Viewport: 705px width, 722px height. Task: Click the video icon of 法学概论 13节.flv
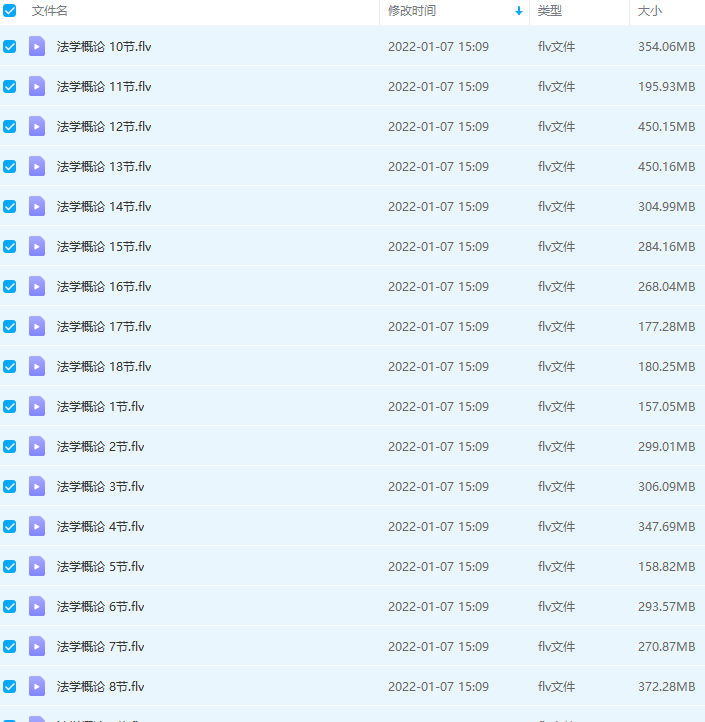37,167
